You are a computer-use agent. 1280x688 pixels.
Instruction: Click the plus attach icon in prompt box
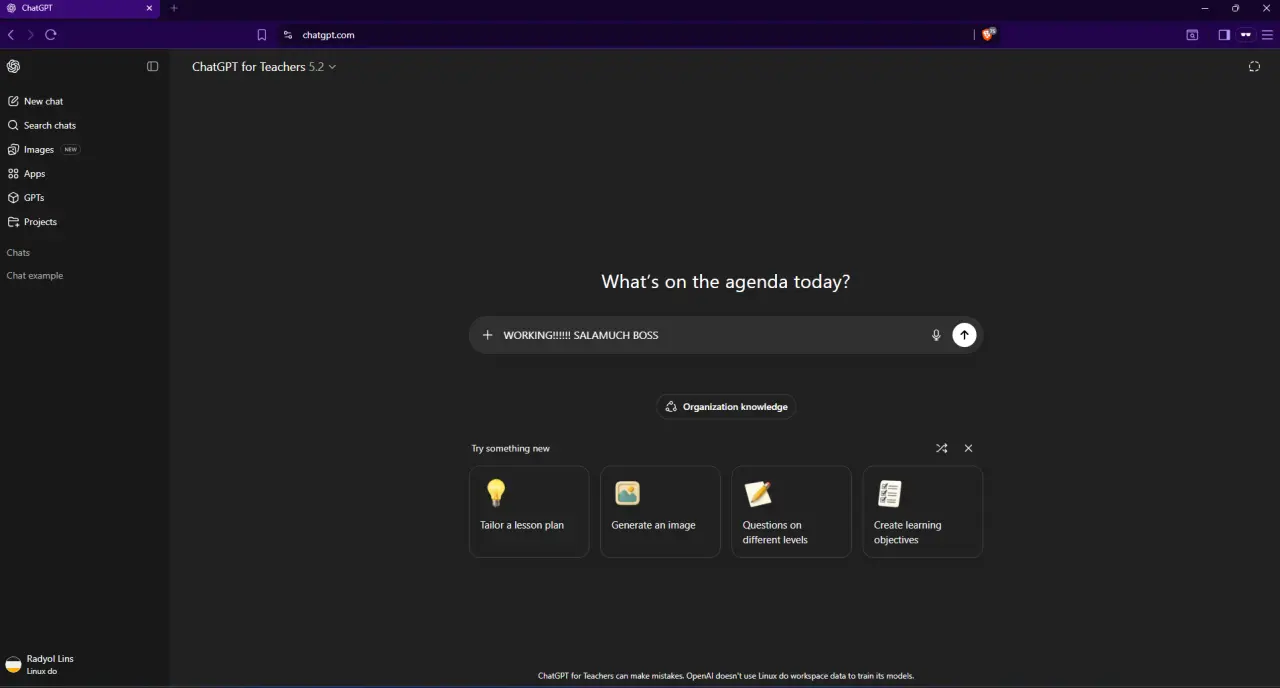pyautogui.click(x=487, y=335)
